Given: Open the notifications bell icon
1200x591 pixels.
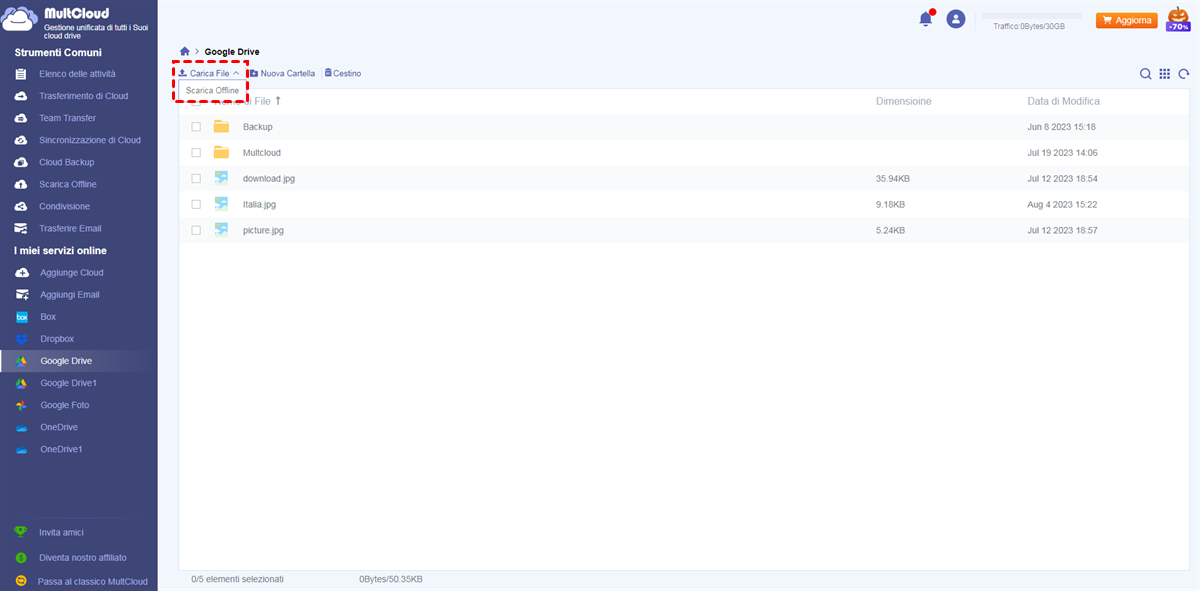Looking at the screenshot, I should [x=926, y=19].
